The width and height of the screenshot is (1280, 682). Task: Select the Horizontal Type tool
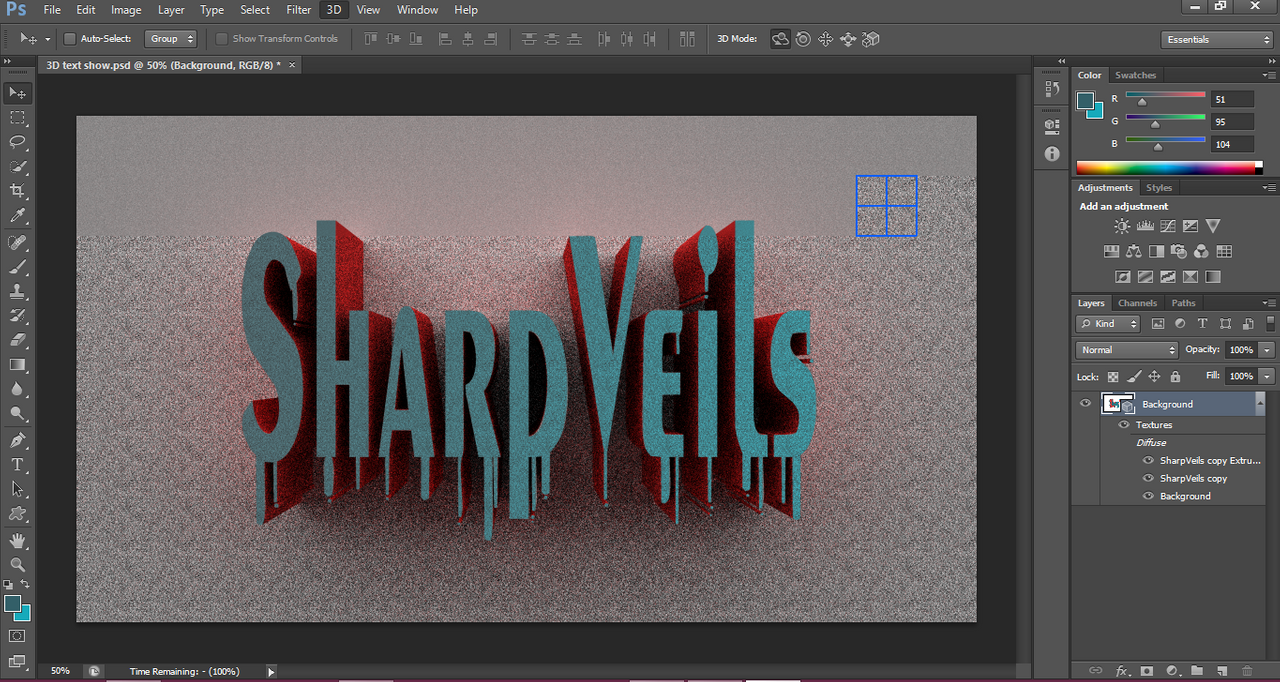click(18, 465)
